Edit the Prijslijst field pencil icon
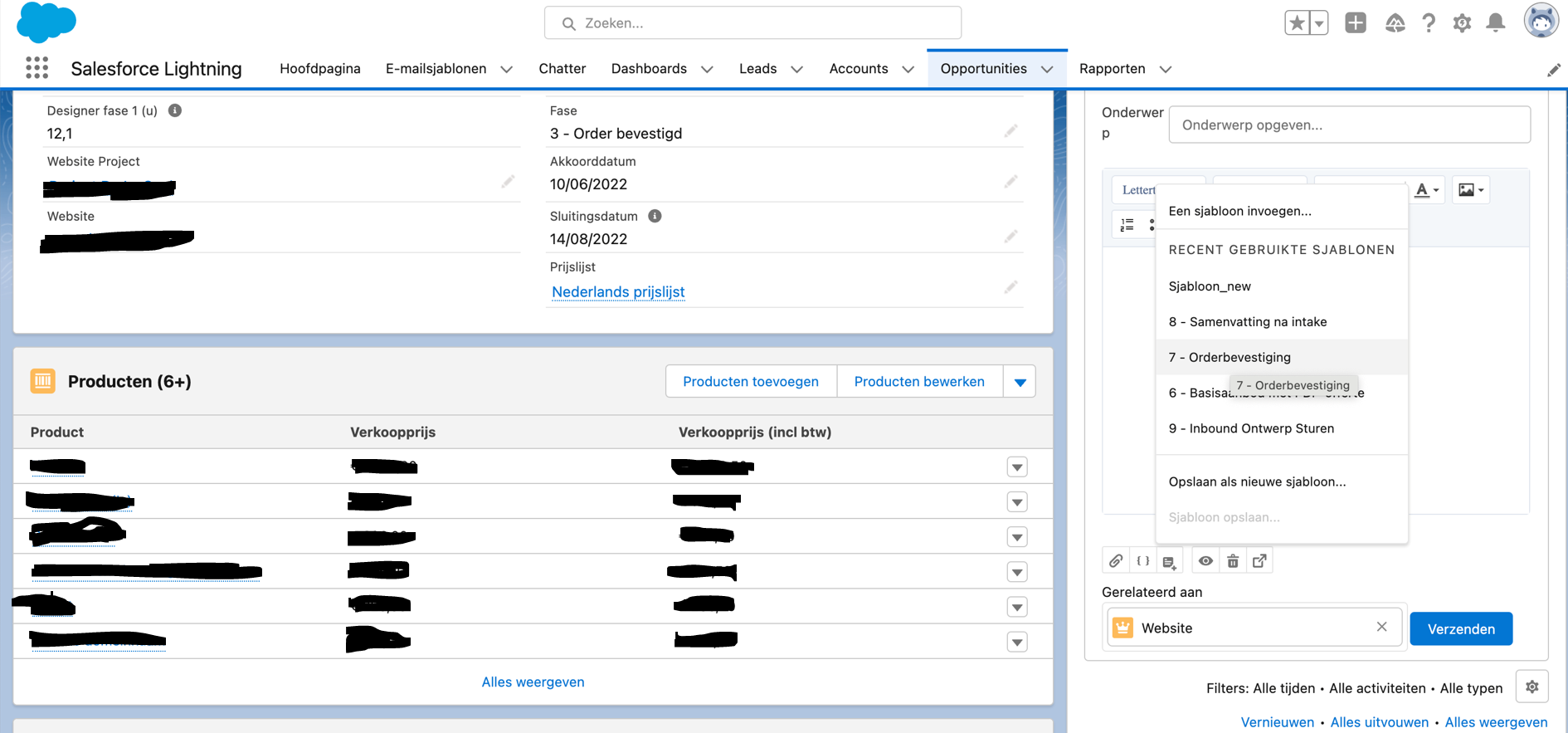This screenshot has width=1568, height=733. point(1010,288)
